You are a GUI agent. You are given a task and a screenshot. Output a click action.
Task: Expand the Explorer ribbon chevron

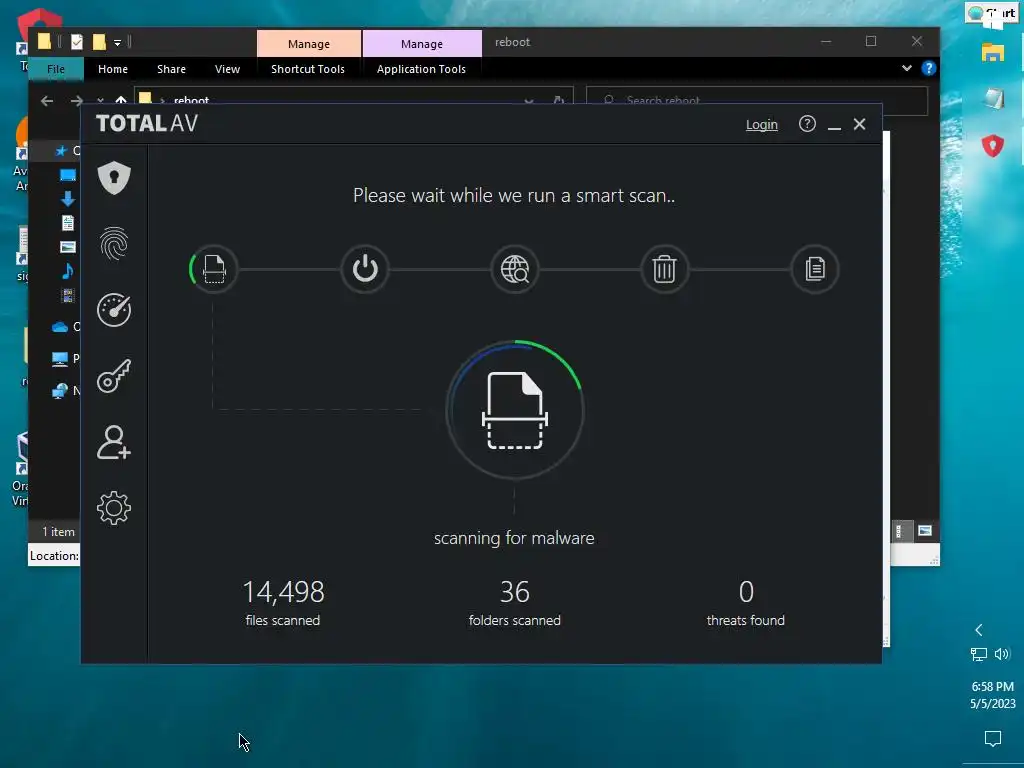[906, 68]
